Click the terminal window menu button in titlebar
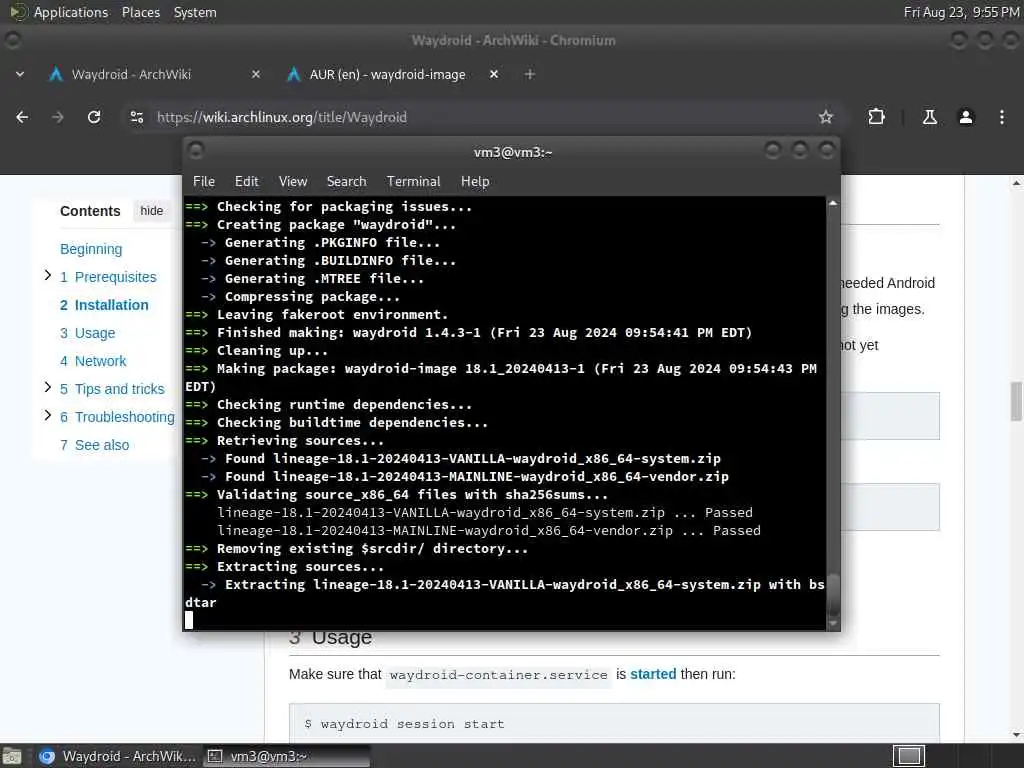Screen dimensions: 1024x768 (195, 151)
